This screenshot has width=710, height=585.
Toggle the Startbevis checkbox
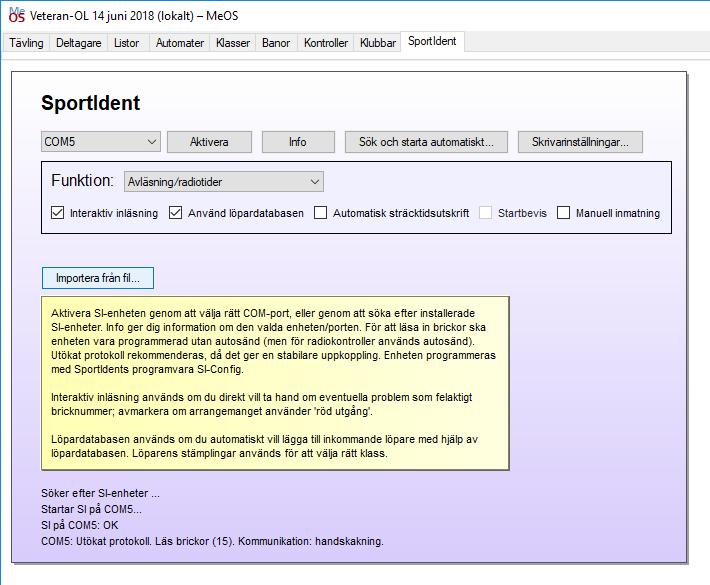pos(485,212)
